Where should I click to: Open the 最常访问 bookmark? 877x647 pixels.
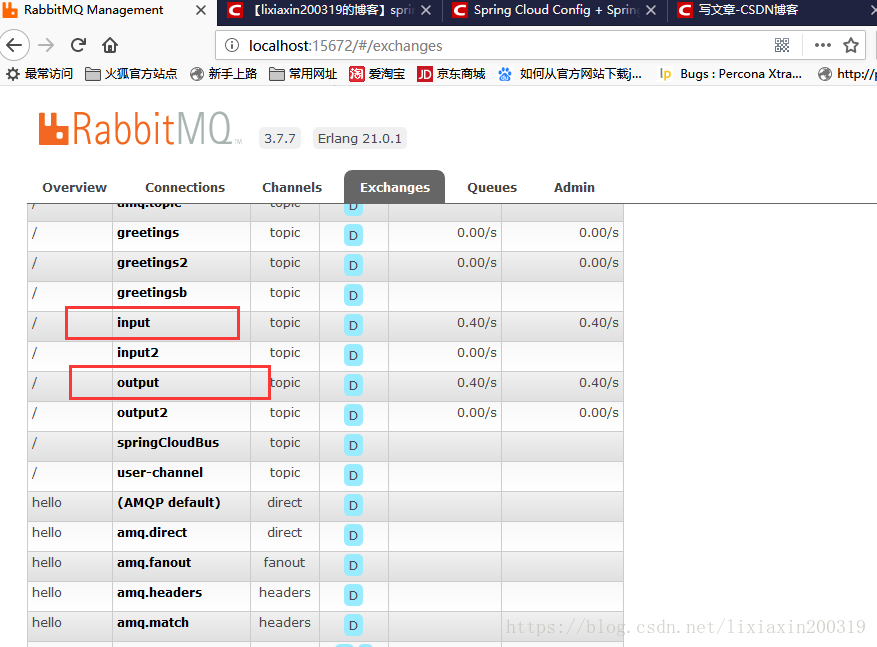40,74
